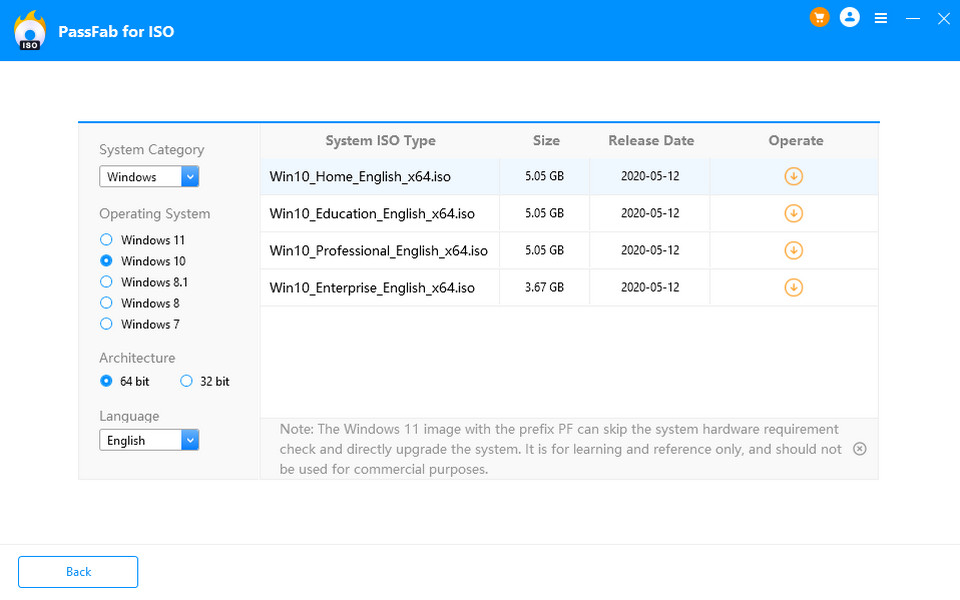960x600 pixels.
Task: Click release date of the Enterprise ISO
Action: pos(650,287)
